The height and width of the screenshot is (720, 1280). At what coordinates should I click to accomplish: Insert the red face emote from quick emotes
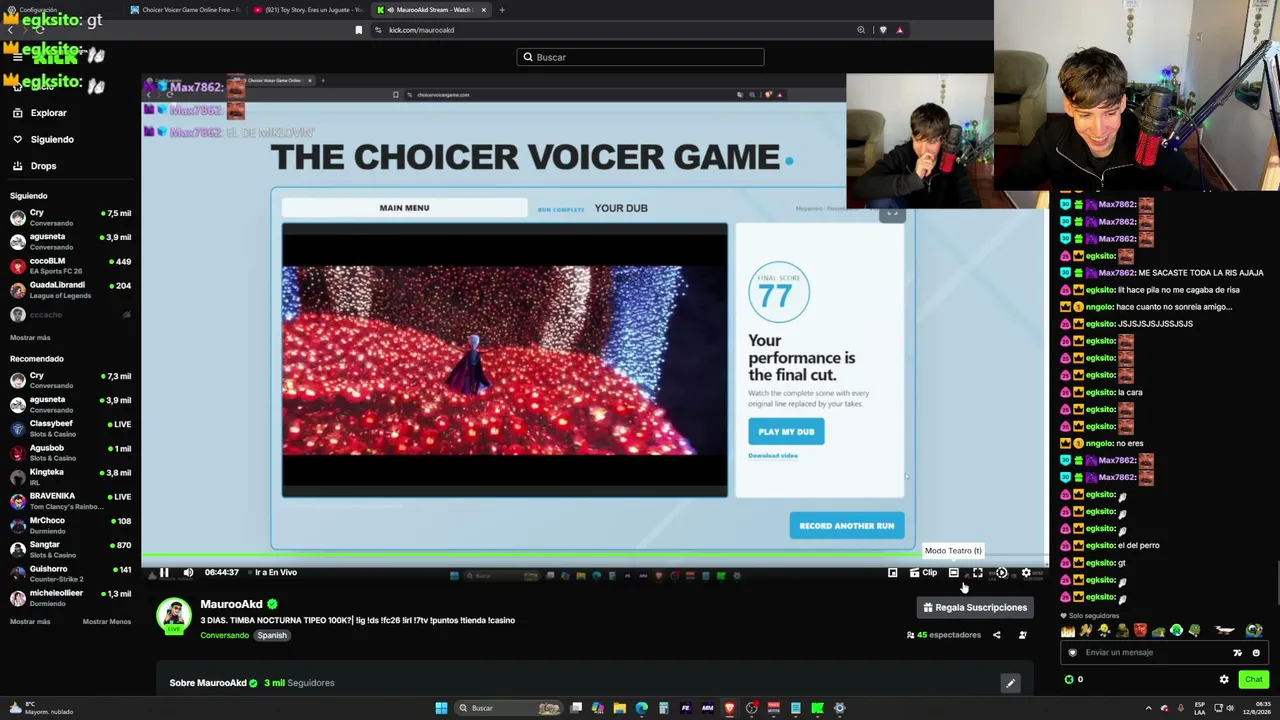point(1140,631)
